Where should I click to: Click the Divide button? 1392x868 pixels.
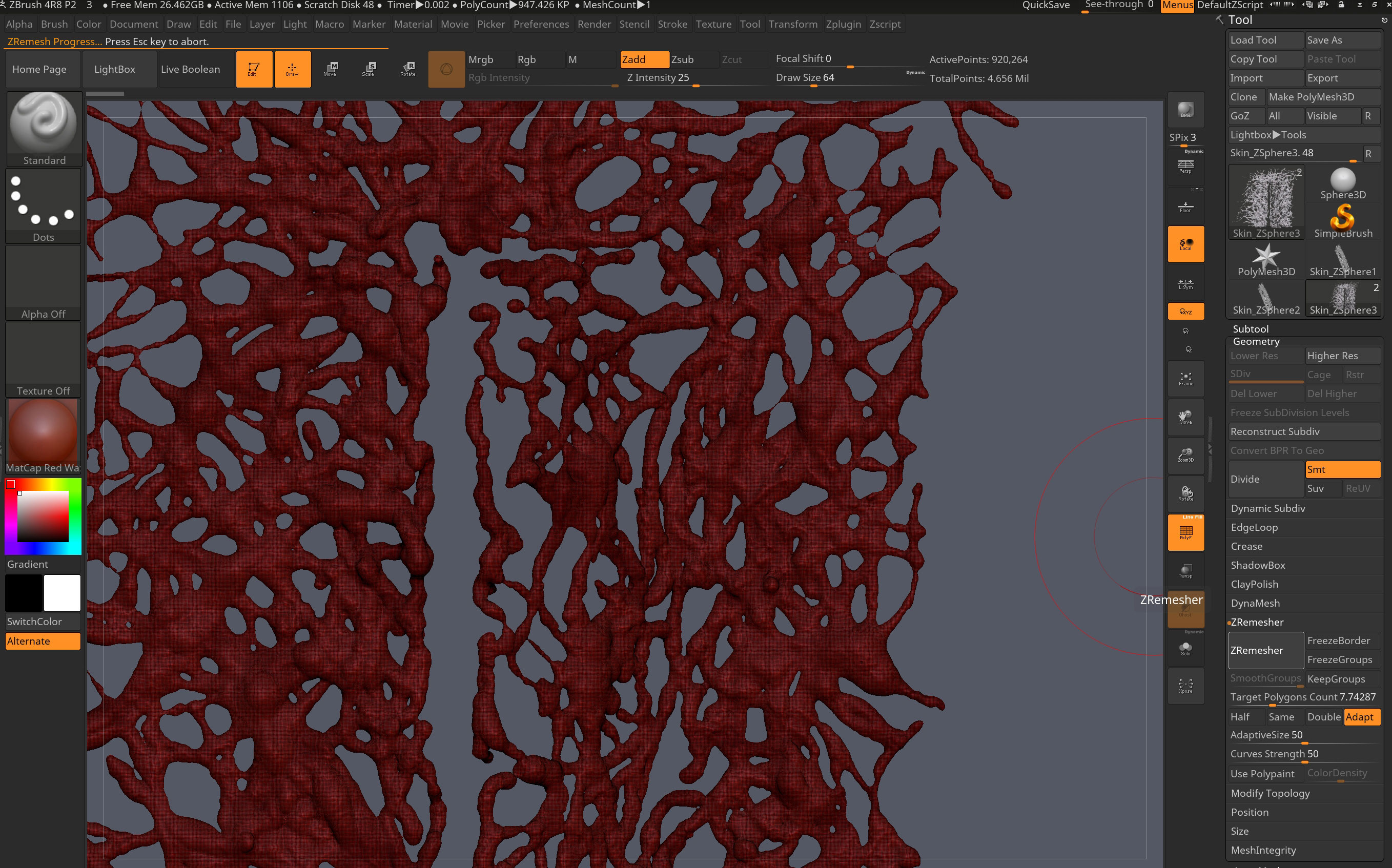coord(1266,480)
